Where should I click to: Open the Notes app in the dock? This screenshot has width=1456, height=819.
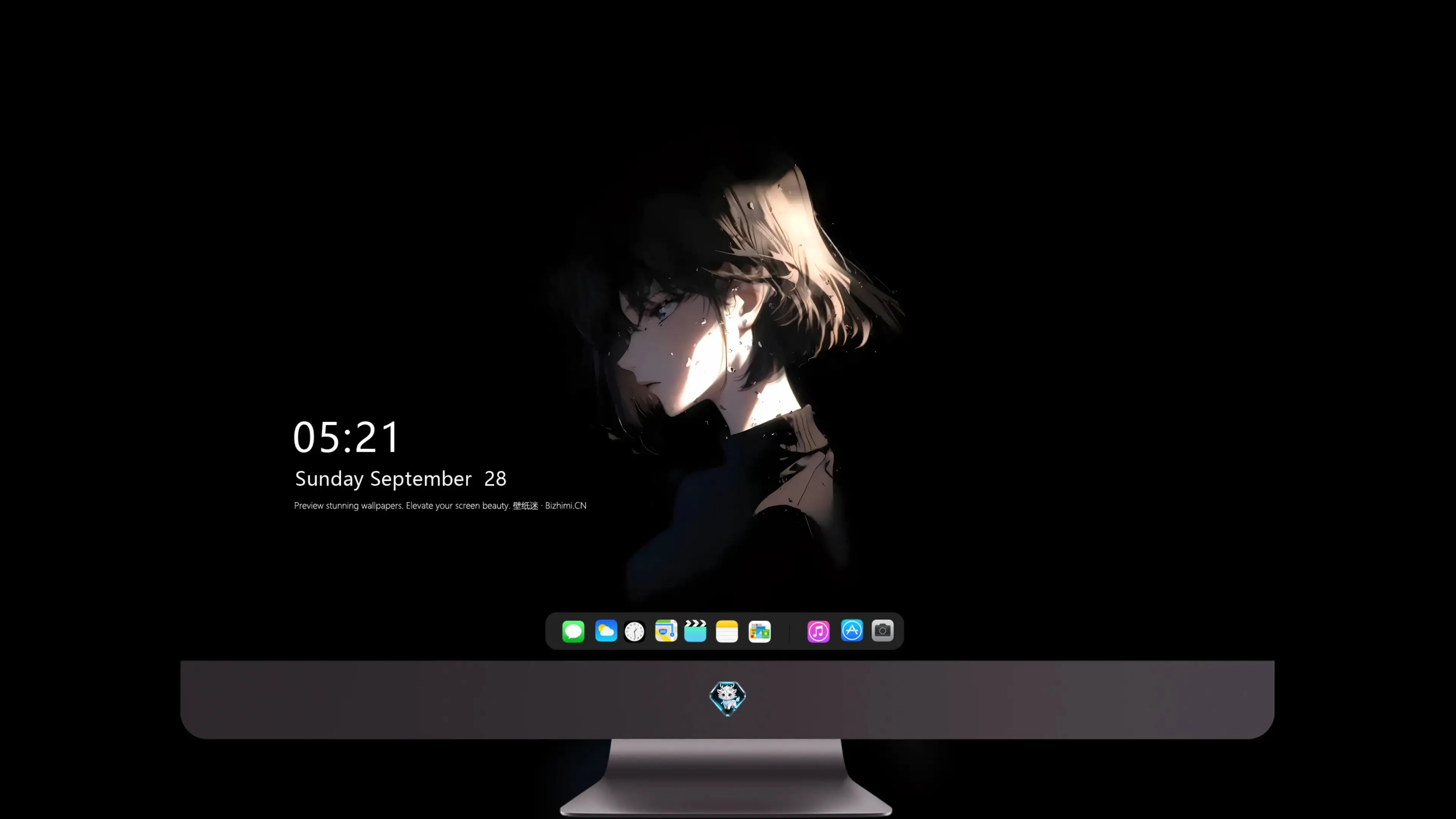point(727,631)
